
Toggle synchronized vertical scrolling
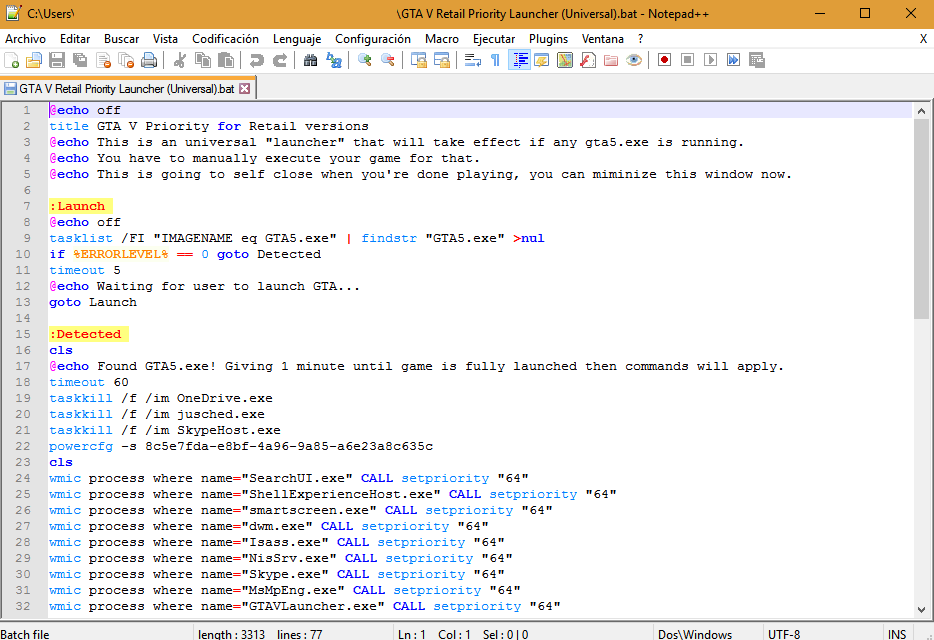point(419,60)
